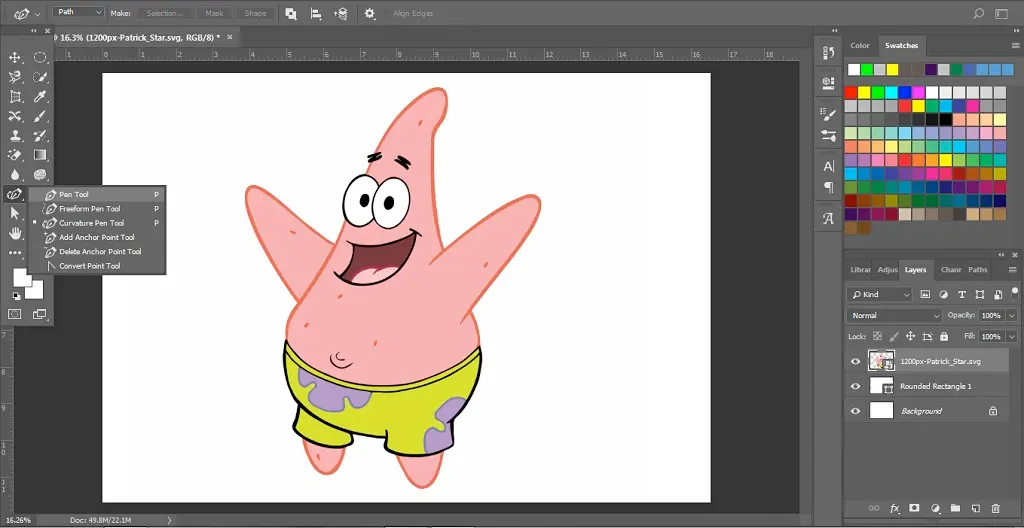
Task: Toggle filter for pixel layers
Action: click(x=925, y=294)
